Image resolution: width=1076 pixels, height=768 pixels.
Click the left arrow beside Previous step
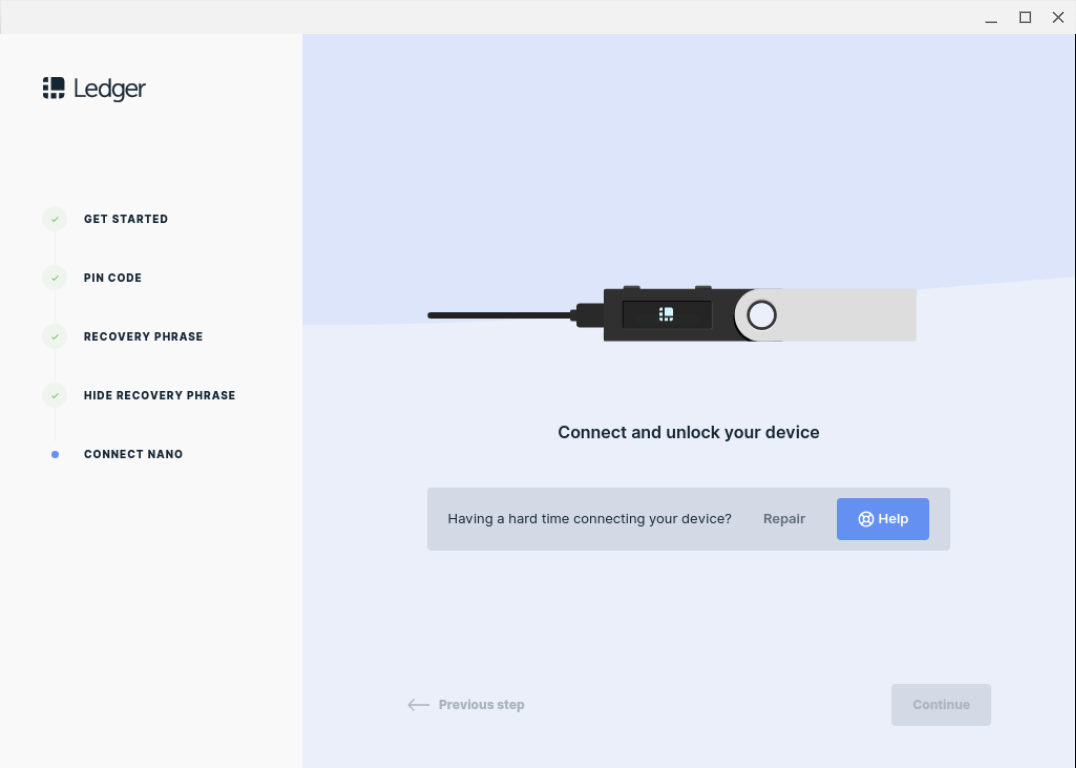(x=418, y=704)
